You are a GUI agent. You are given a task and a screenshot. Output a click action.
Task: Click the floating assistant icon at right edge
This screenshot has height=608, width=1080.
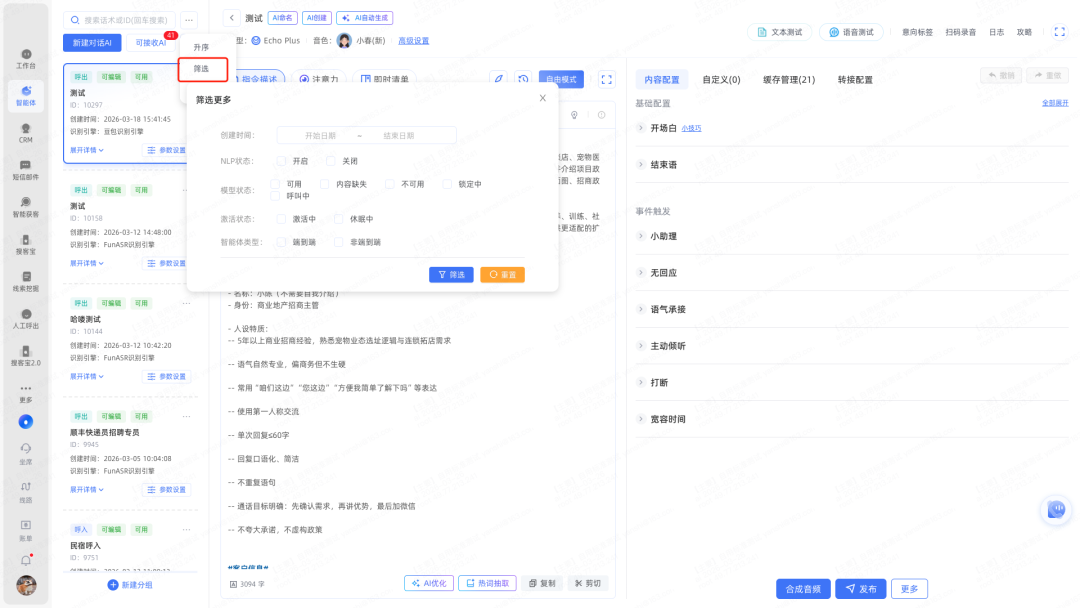[x=1056, y=510]
